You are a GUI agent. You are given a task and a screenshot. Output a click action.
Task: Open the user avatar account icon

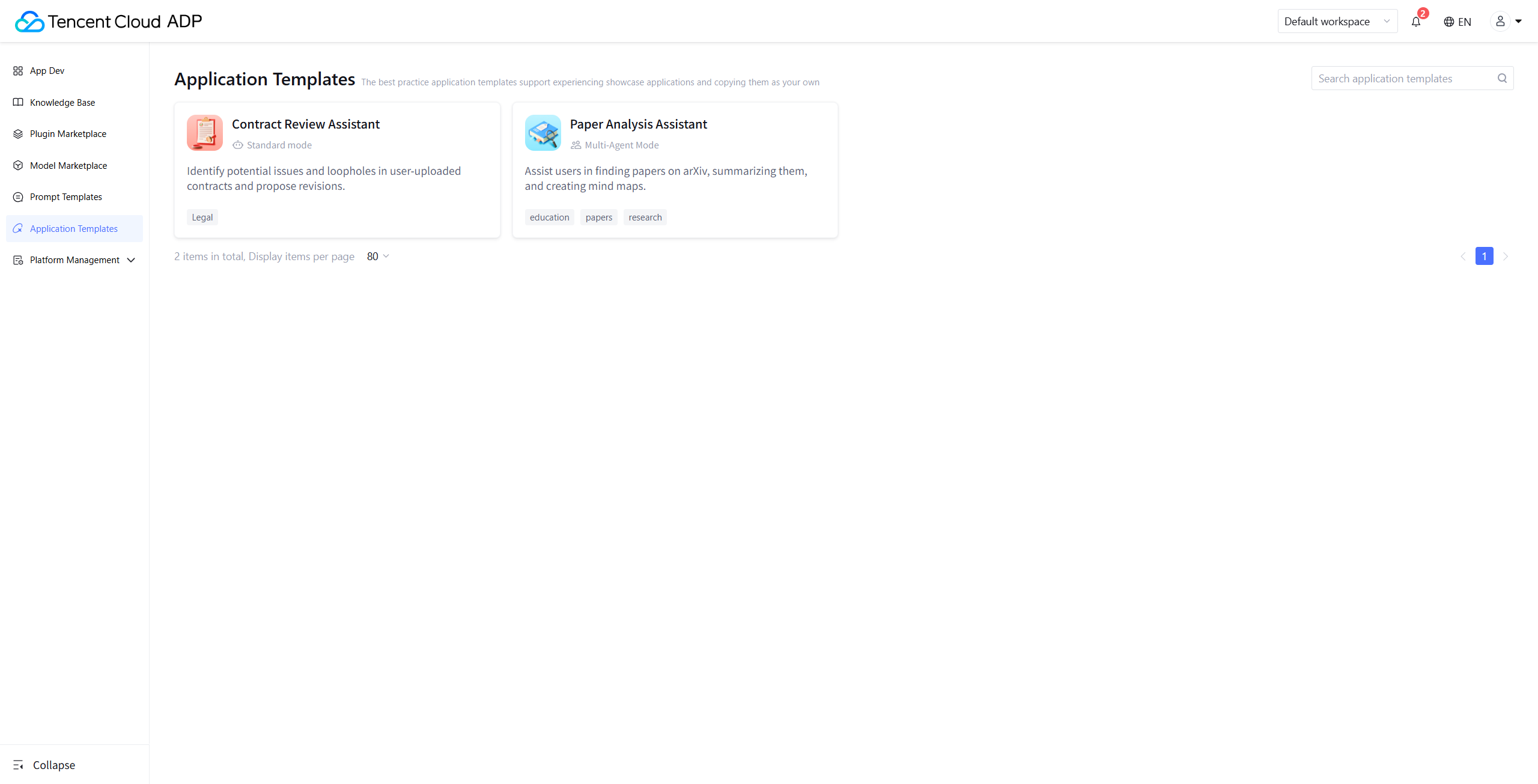1500,22
